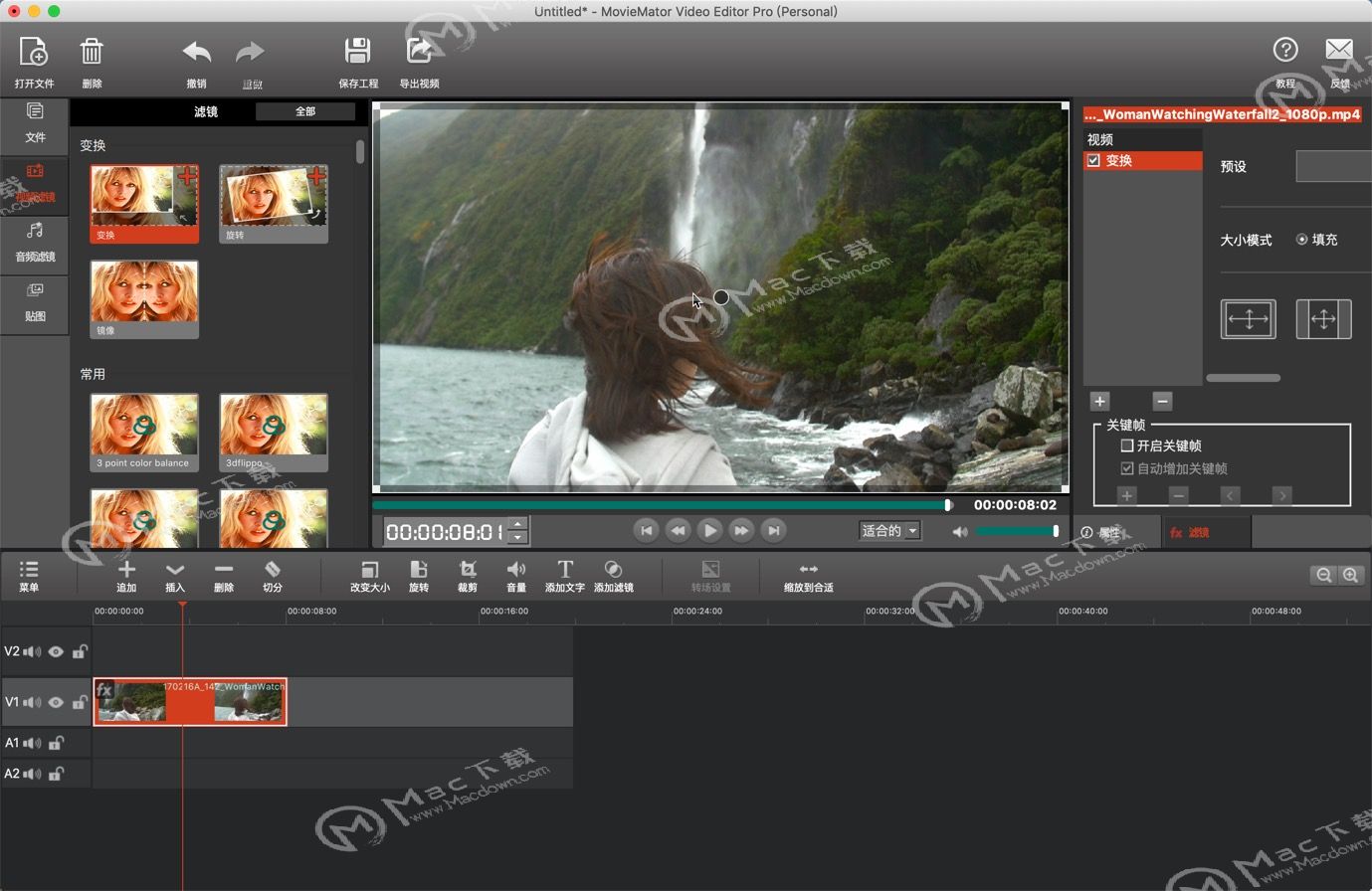Screen dimensions: 1372x891
Task: Click the minus button to remove filter
Action: (1162, 402)
